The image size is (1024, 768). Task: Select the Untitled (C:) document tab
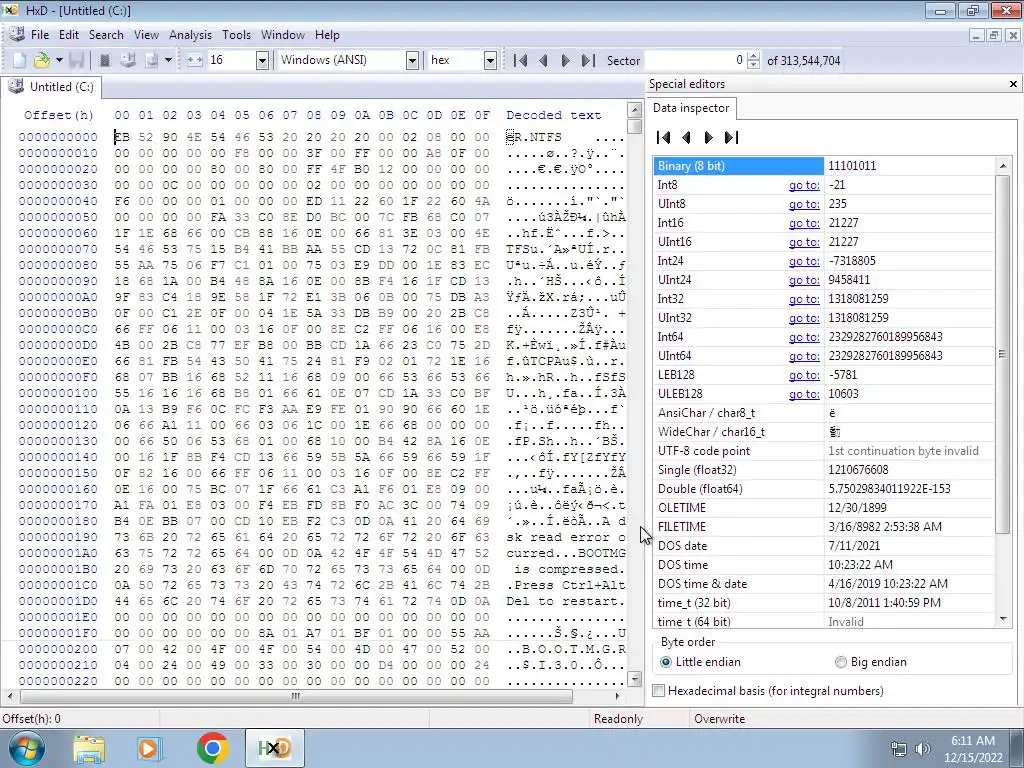click(52, 86)
